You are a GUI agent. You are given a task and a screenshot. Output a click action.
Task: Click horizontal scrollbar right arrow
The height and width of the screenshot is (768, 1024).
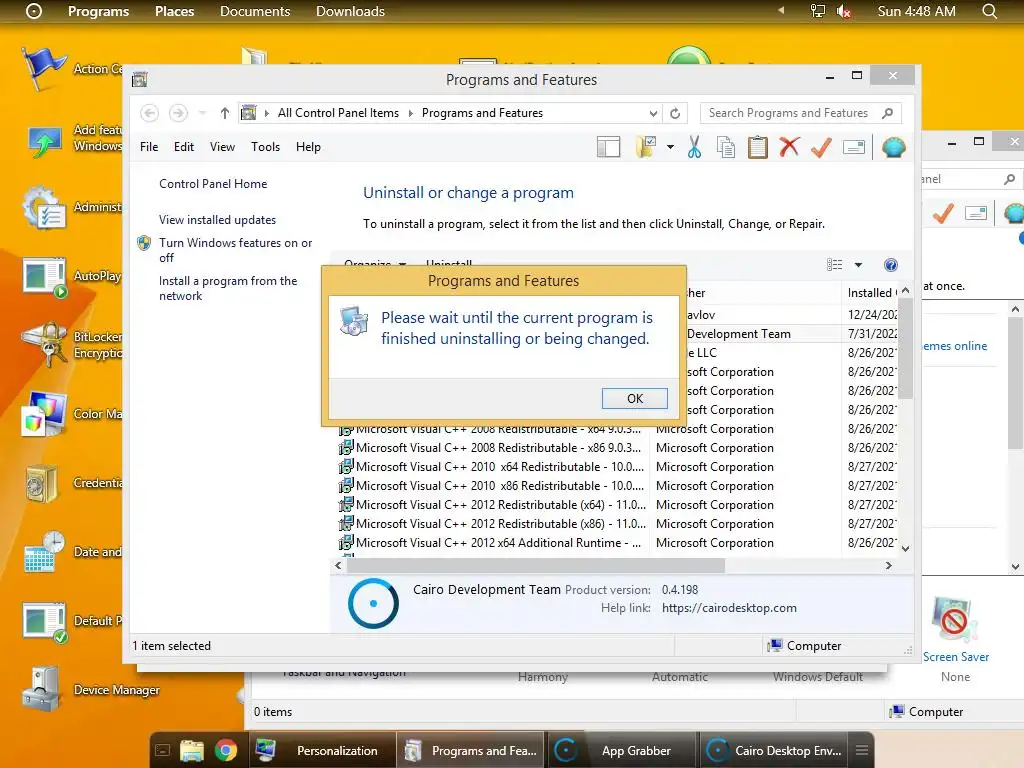[x=888, y=566]
